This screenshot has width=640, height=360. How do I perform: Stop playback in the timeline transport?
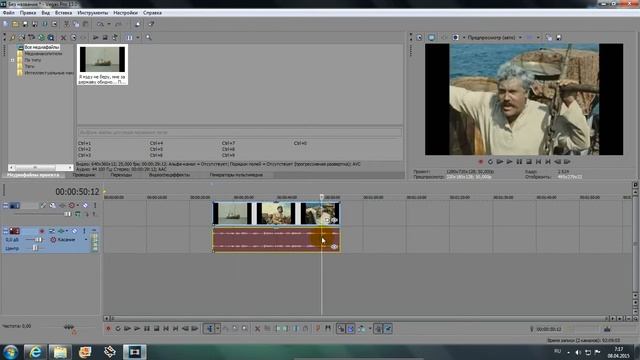[156, 328]
